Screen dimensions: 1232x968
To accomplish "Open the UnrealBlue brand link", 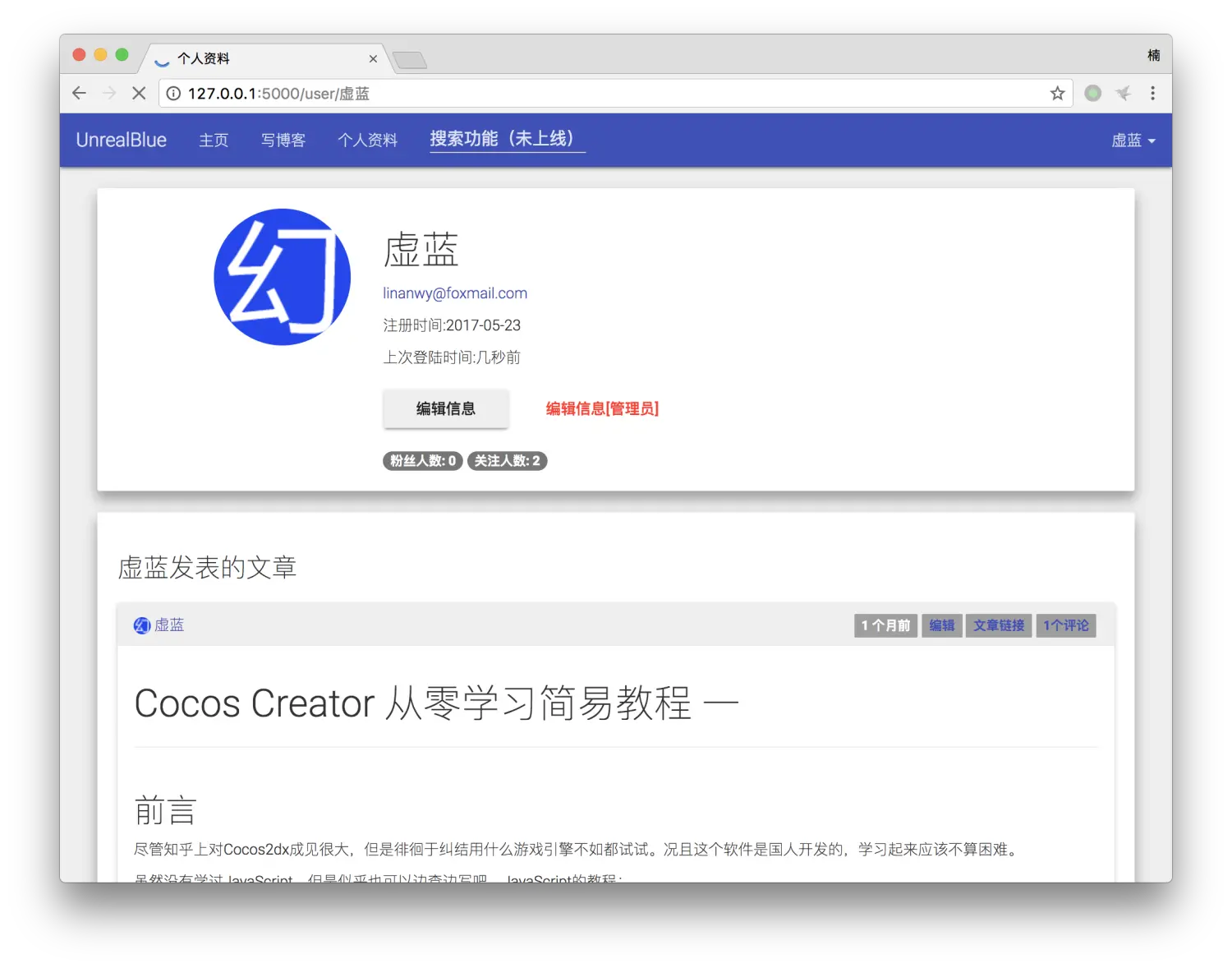I will tap(122, 140).
